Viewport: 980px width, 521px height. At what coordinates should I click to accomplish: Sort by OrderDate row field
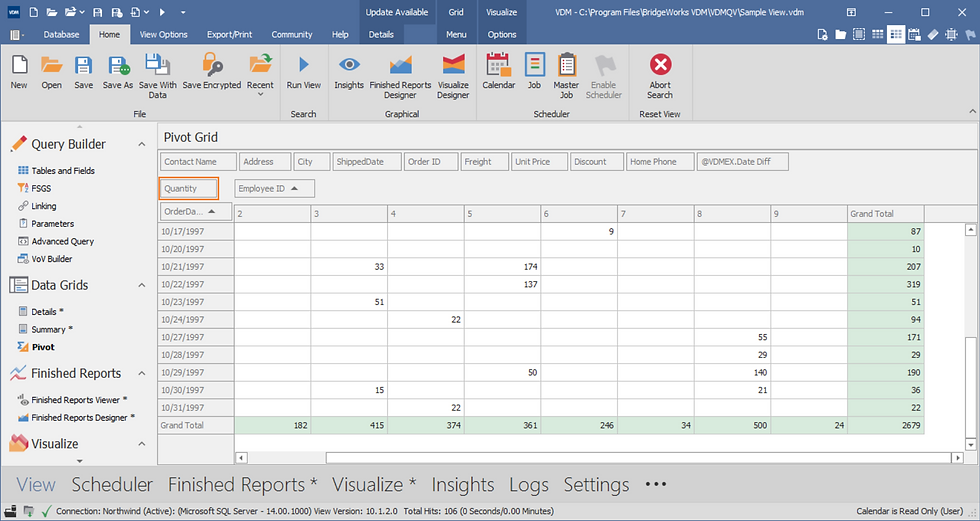pyautogui.click(x=196, y=212)
